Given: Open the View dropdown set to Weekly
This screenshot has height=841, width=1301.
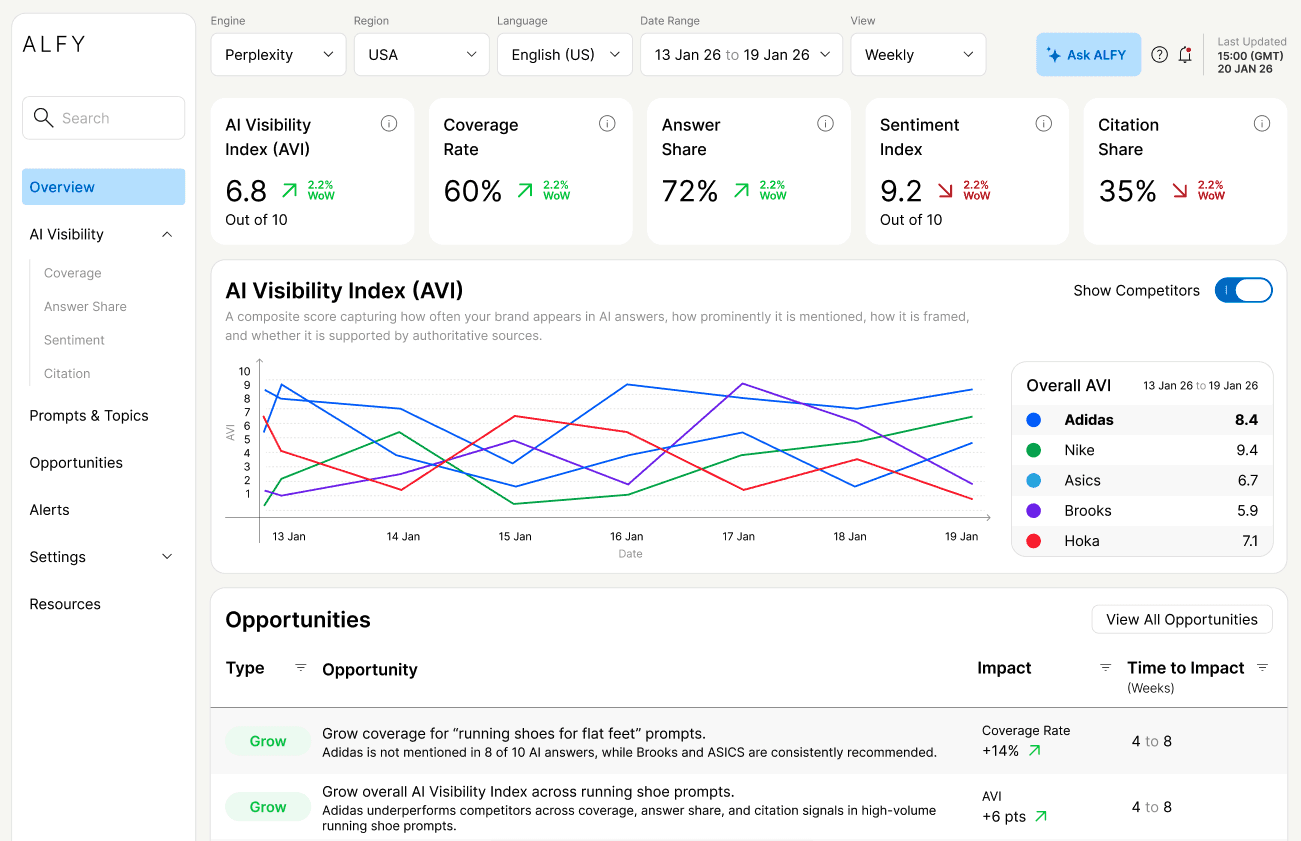Looking at the screenshot, I should pos(918,54).
